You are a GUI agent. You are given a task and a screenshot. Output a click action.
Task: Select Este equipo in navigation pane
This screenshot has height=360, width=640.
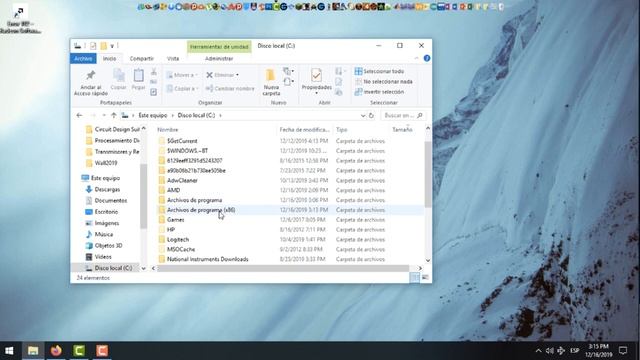point(105,178)
